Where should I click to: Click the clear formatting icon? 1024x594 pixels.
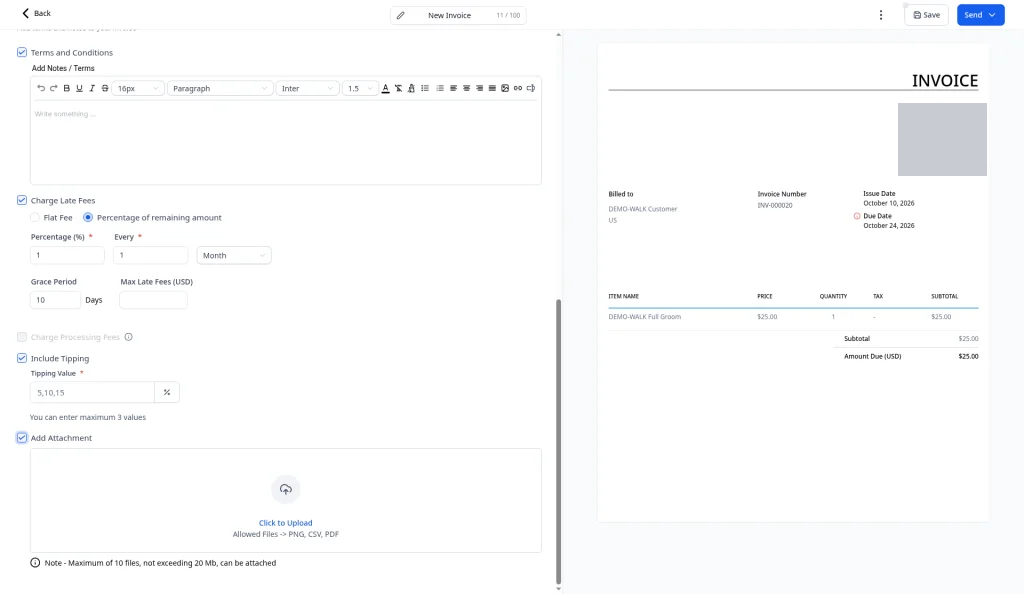click(398, 88)
